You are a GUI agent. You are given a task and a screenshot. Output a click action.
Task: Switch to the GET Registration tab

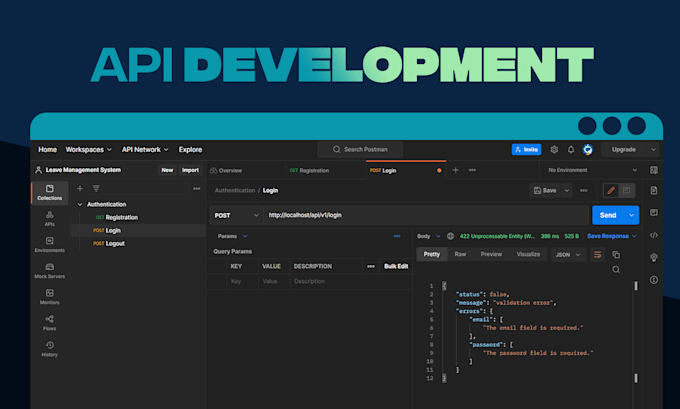(309, 170)
